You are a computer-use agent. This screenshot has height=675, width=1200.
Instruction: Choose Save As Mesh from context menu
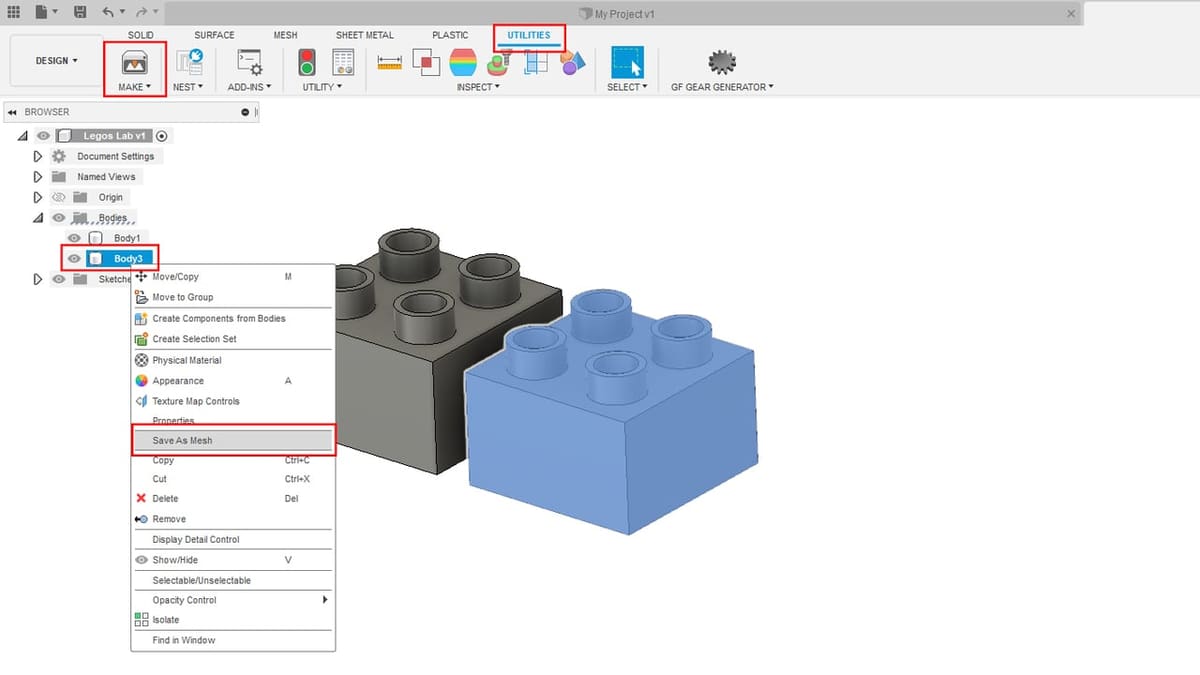182,440
